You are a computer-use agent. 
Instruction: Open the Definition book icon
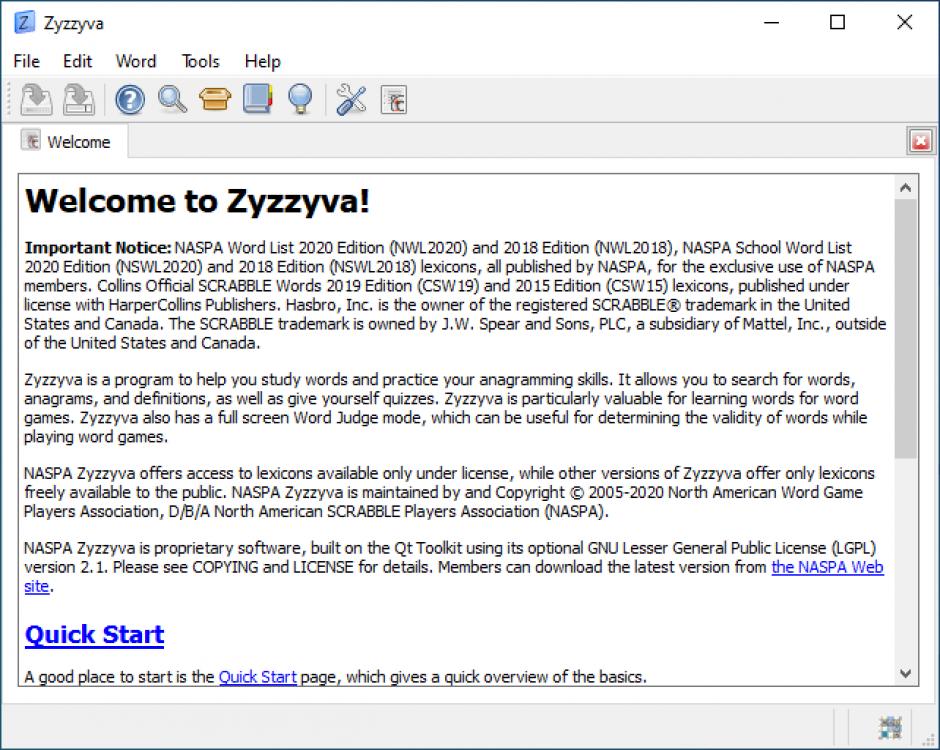(x=258, y=100)
